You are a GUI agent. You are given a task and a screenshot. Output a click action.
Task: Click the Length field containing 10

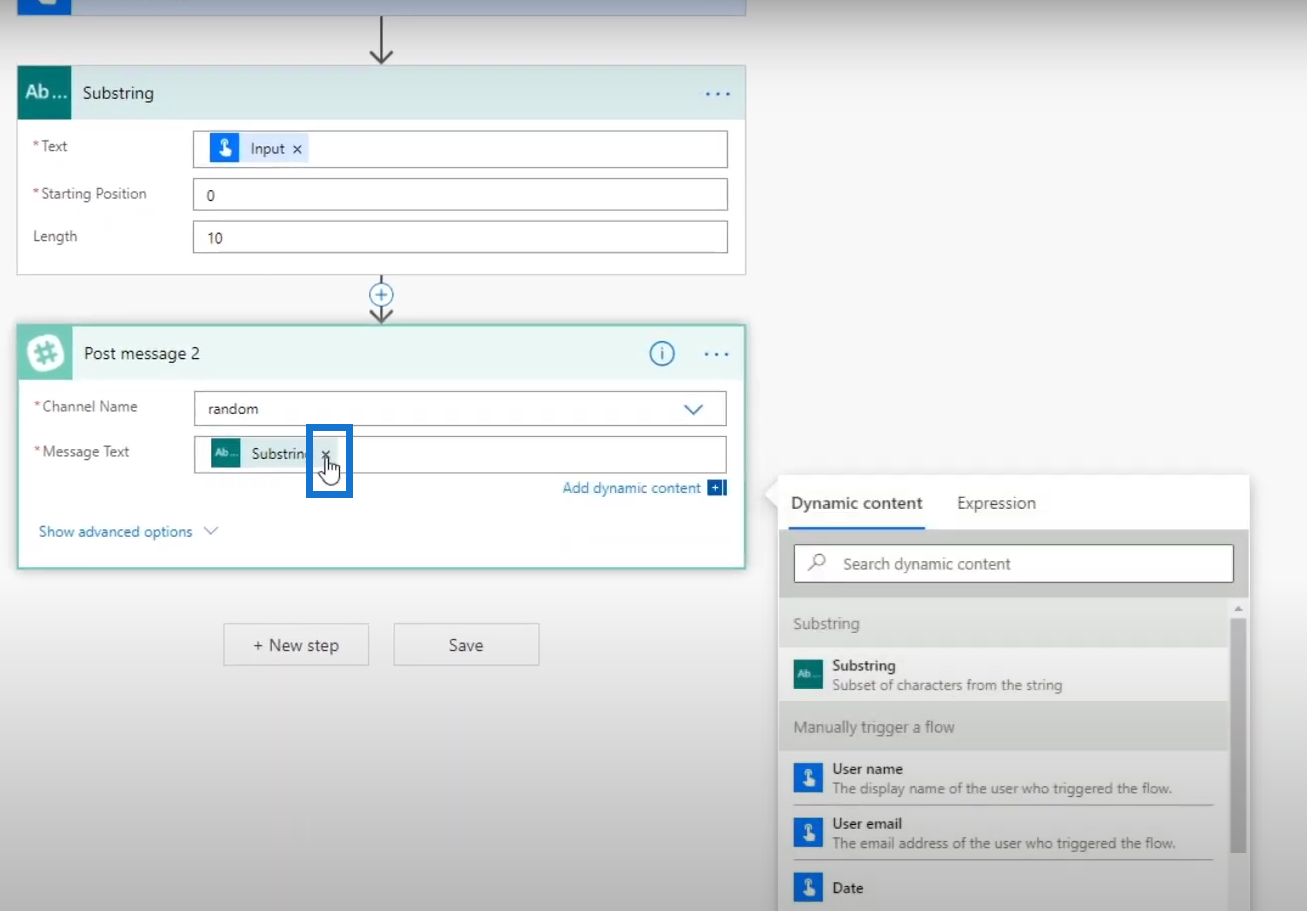tap(460, 237)
